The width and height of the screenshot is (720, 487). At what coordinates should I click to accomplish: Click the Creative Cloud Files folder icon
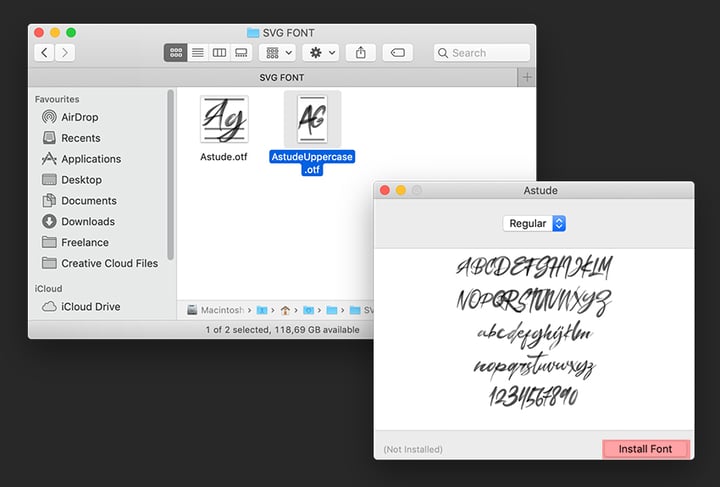49,263
